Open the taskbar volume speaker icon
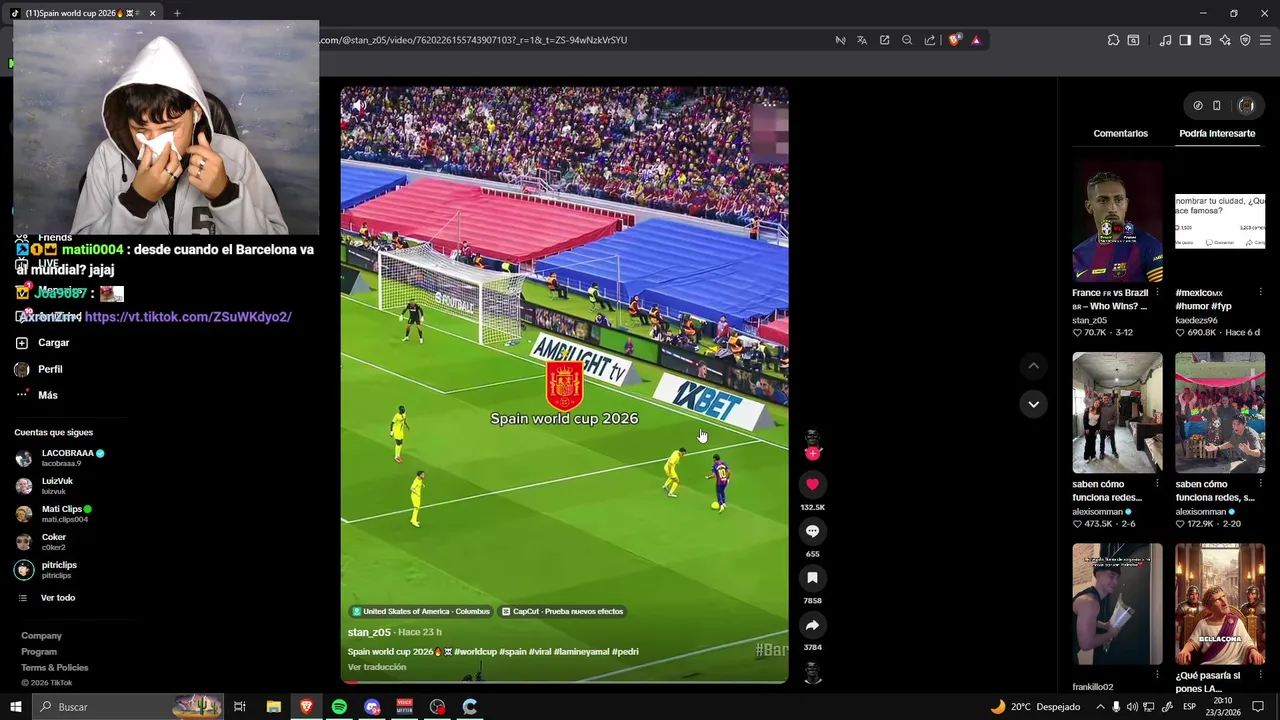Viewport: 1280px width, 720px height. (1134, 707)
